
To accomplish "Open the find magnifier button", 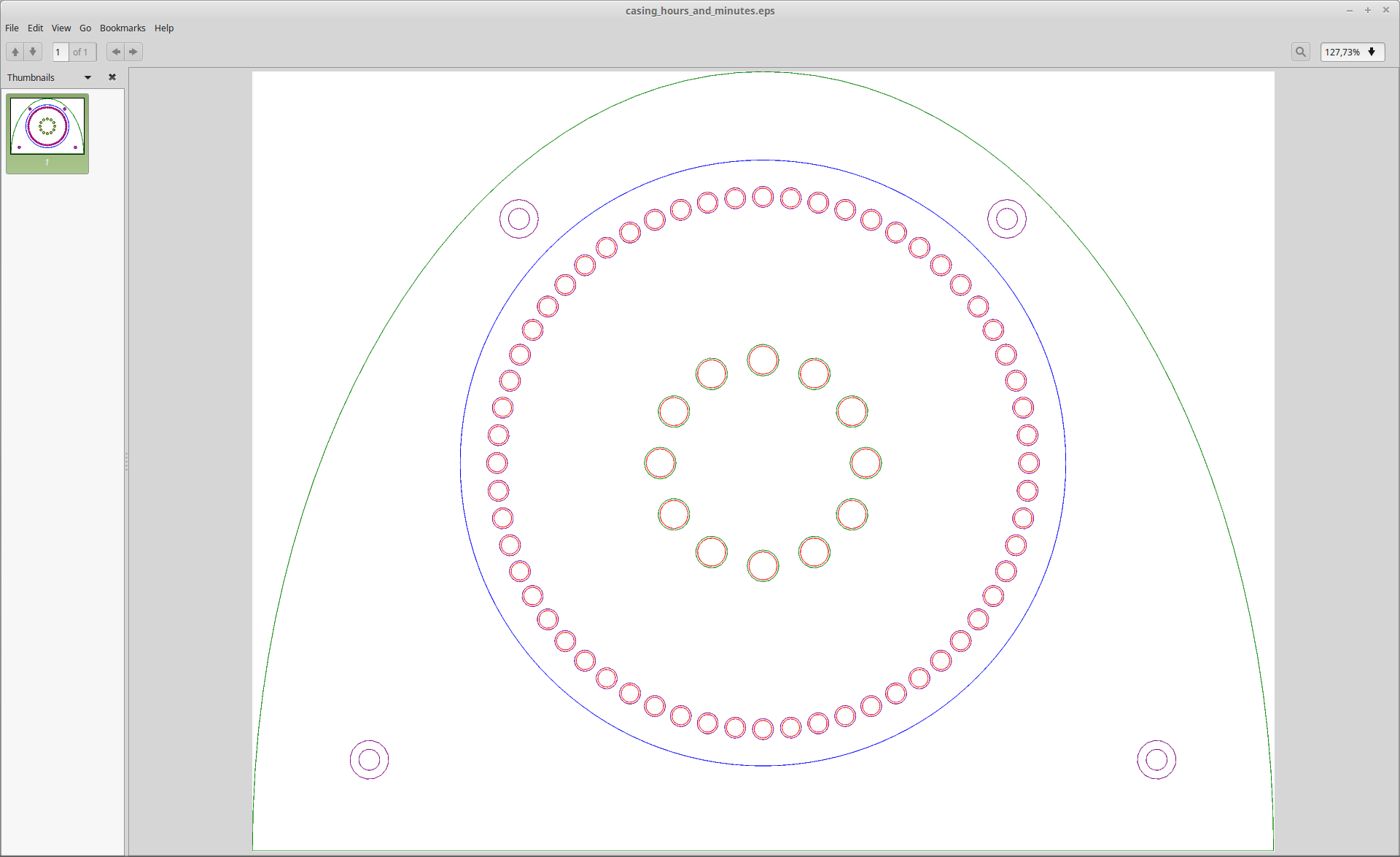I will tap(1300, 52).
